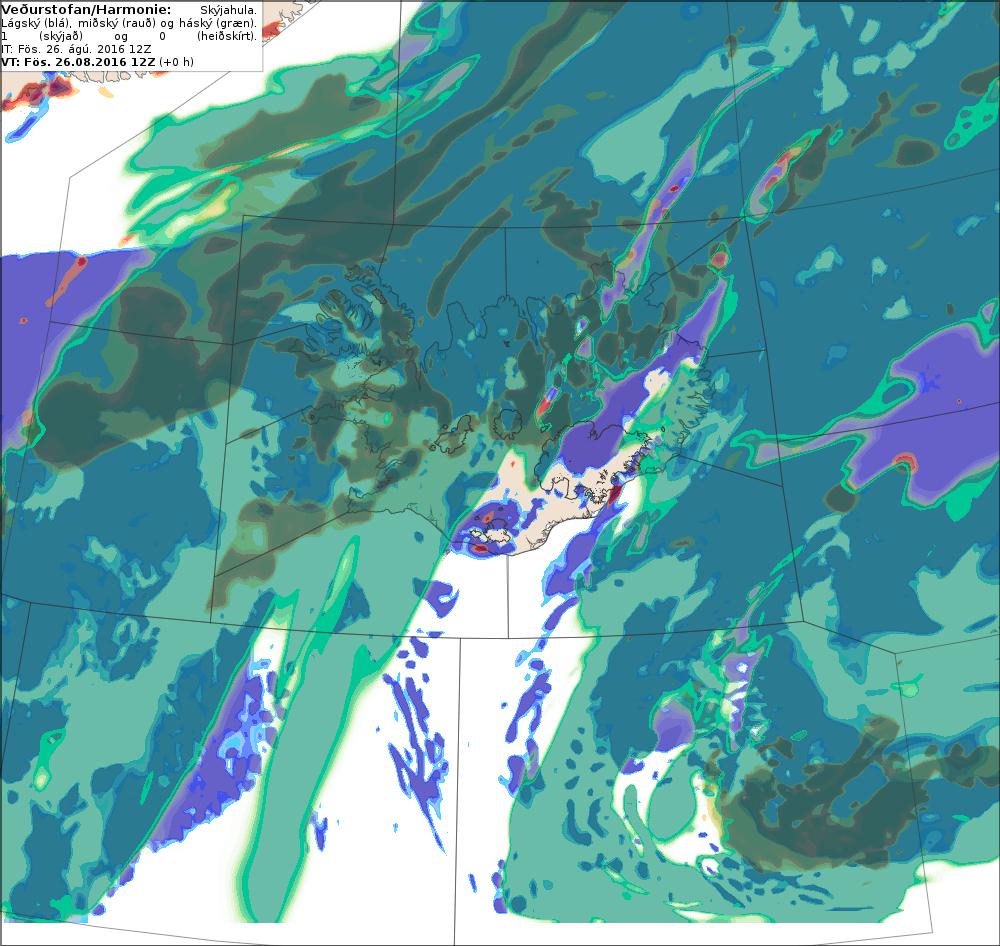Click the 'VT: Fös. 26.08.2016 12Z (+0 h)' text

[97, 62]
